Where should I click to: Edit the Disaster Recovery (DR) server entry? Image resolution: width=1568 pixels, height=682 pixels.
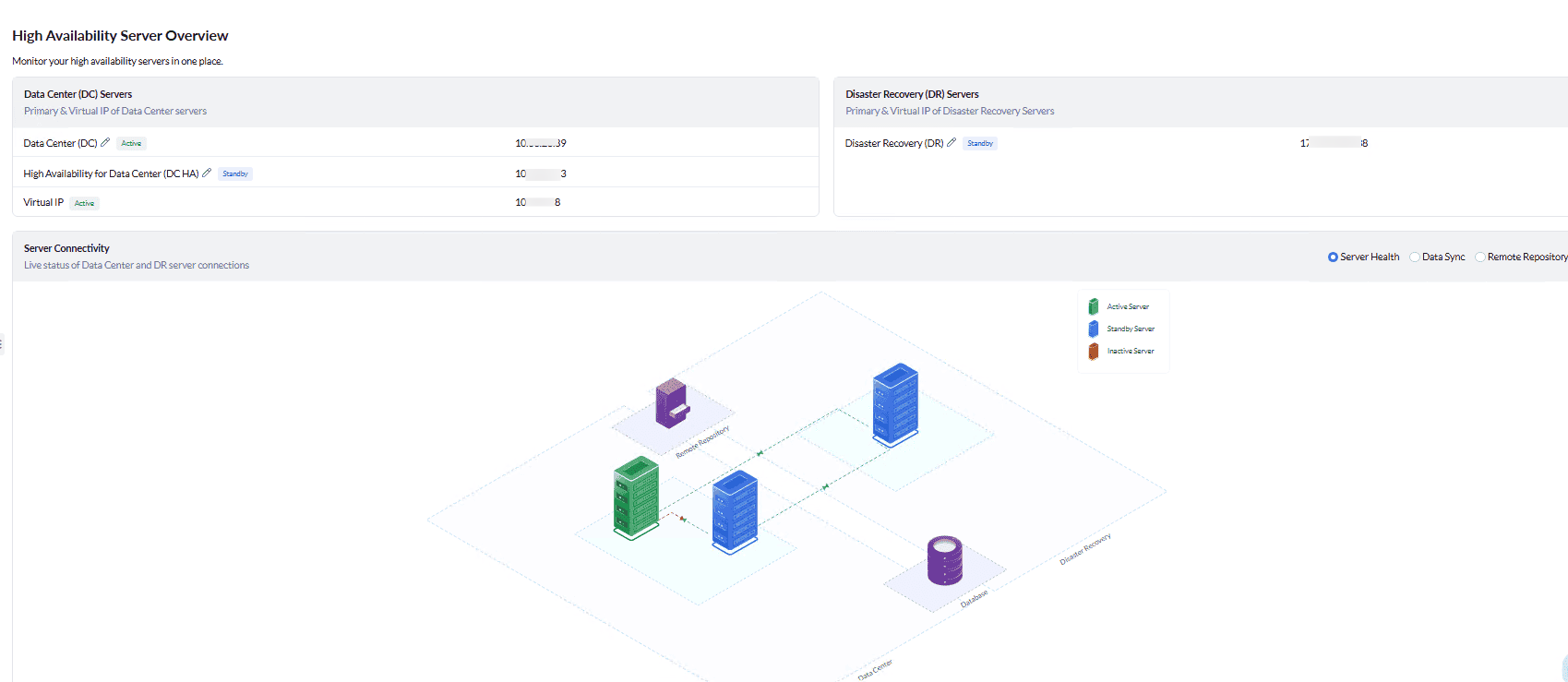952,142
